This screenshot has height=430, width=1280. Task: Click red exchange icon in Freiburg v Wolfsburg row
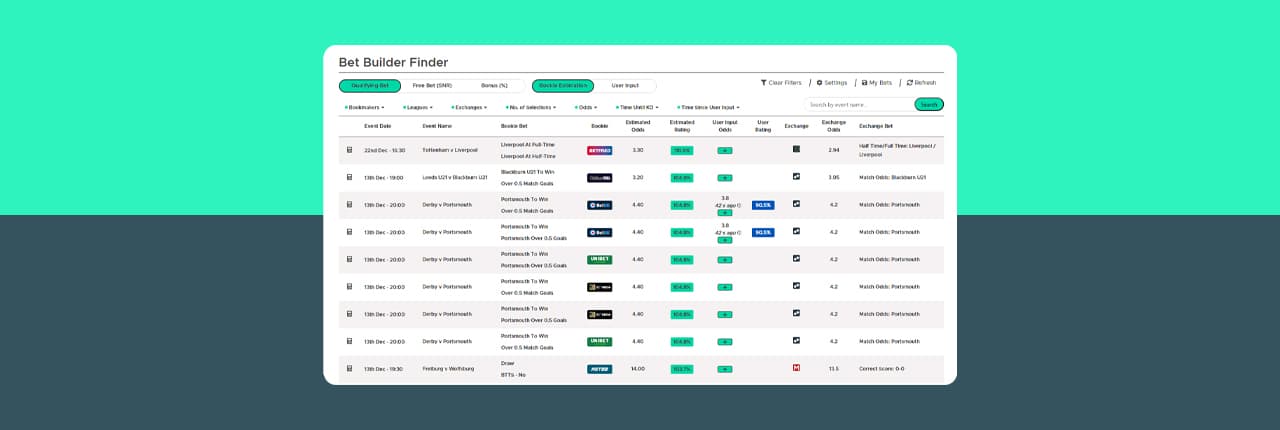(x=796, y=368)
